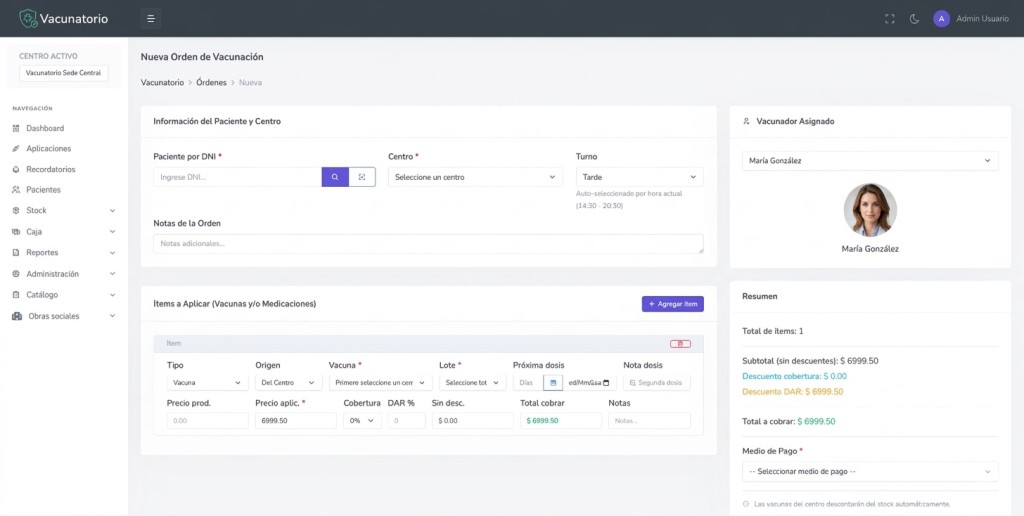Enter fullscreen mode via header icon

tap(890, 19)
